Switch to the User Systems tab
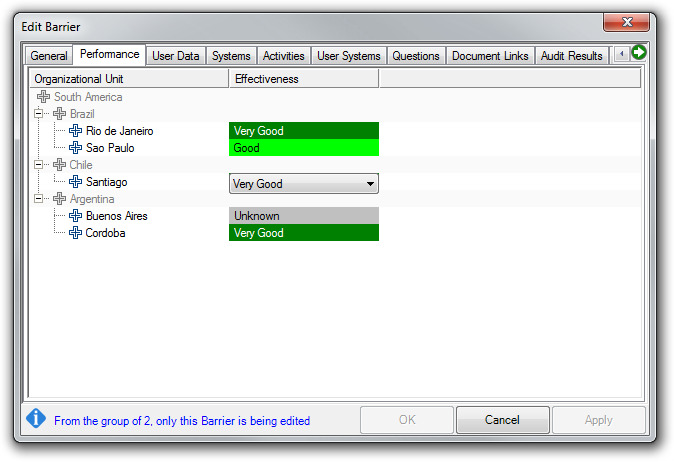674x462 pixels. click(348, 56)
